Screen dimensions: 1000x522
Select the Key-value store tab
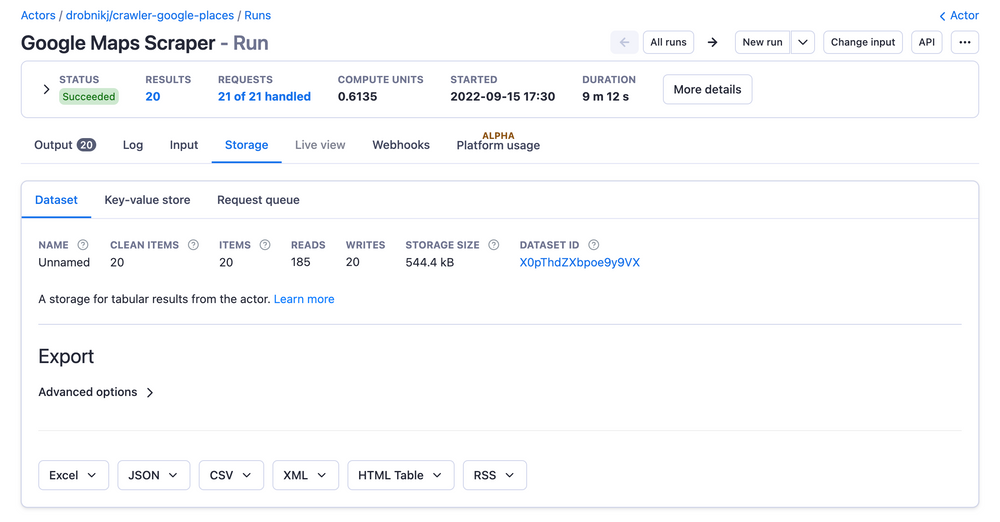(147, 200)
